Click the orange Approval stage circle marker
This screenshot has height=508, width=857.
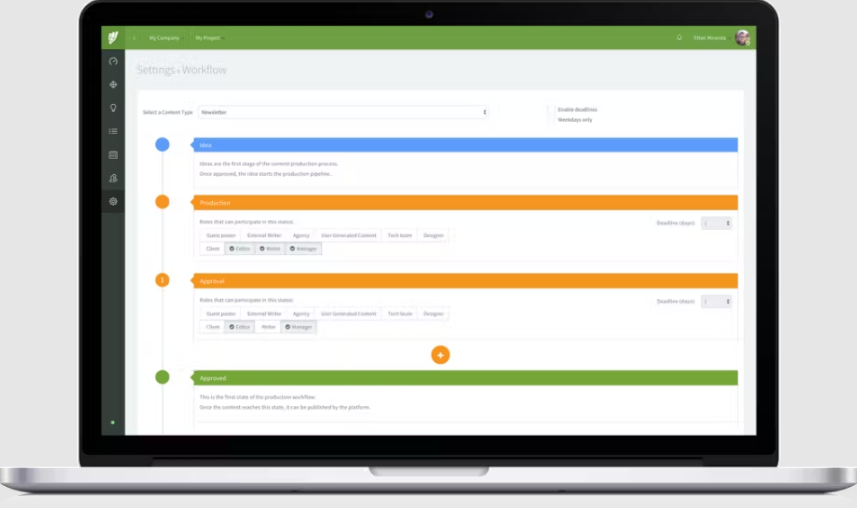point(162,280)
